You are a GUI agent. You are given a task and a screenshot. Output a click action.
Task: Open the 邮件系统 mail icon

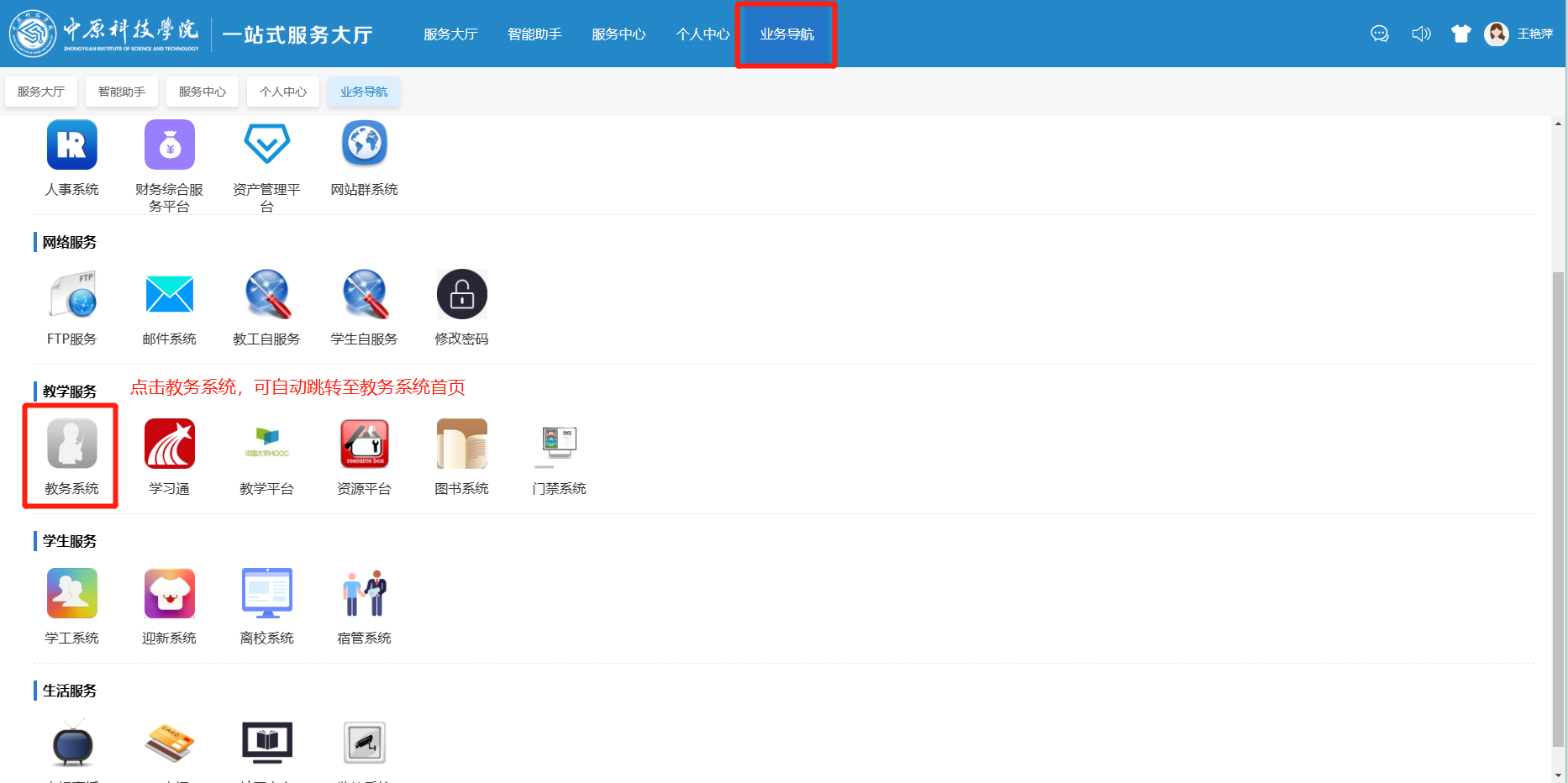pyautogui.click(x=169, y=294)
